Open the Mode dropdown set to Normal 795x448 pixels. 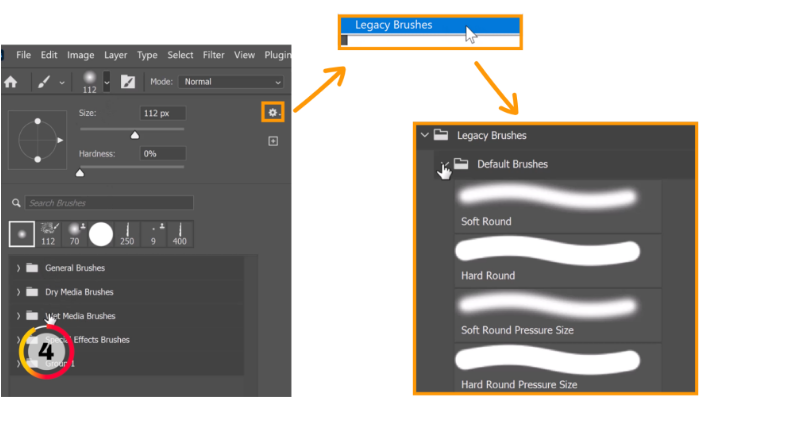[x=231, y=82]
